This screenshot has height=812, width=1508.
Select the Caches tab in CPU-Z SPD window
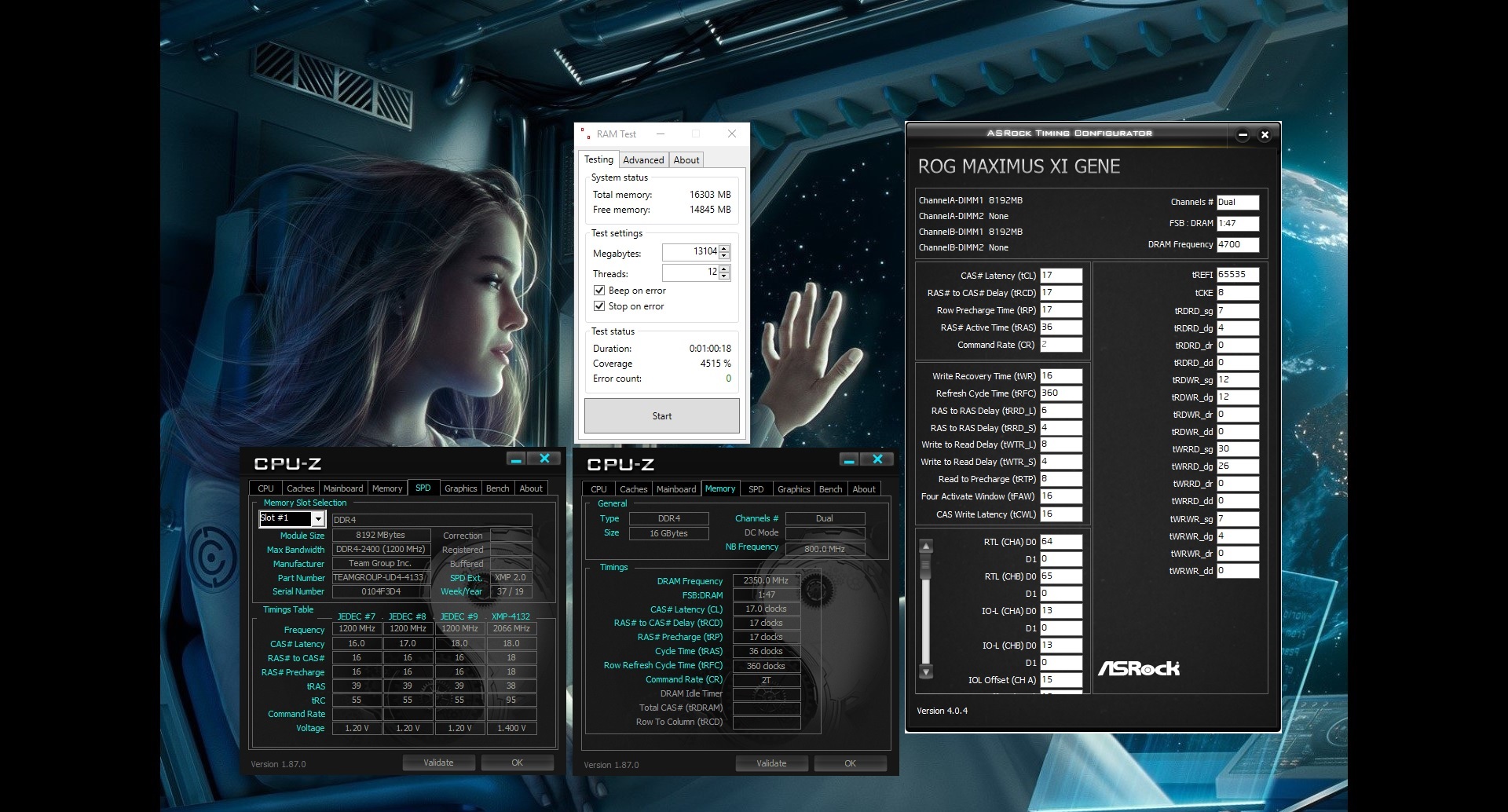click(300, 488)
